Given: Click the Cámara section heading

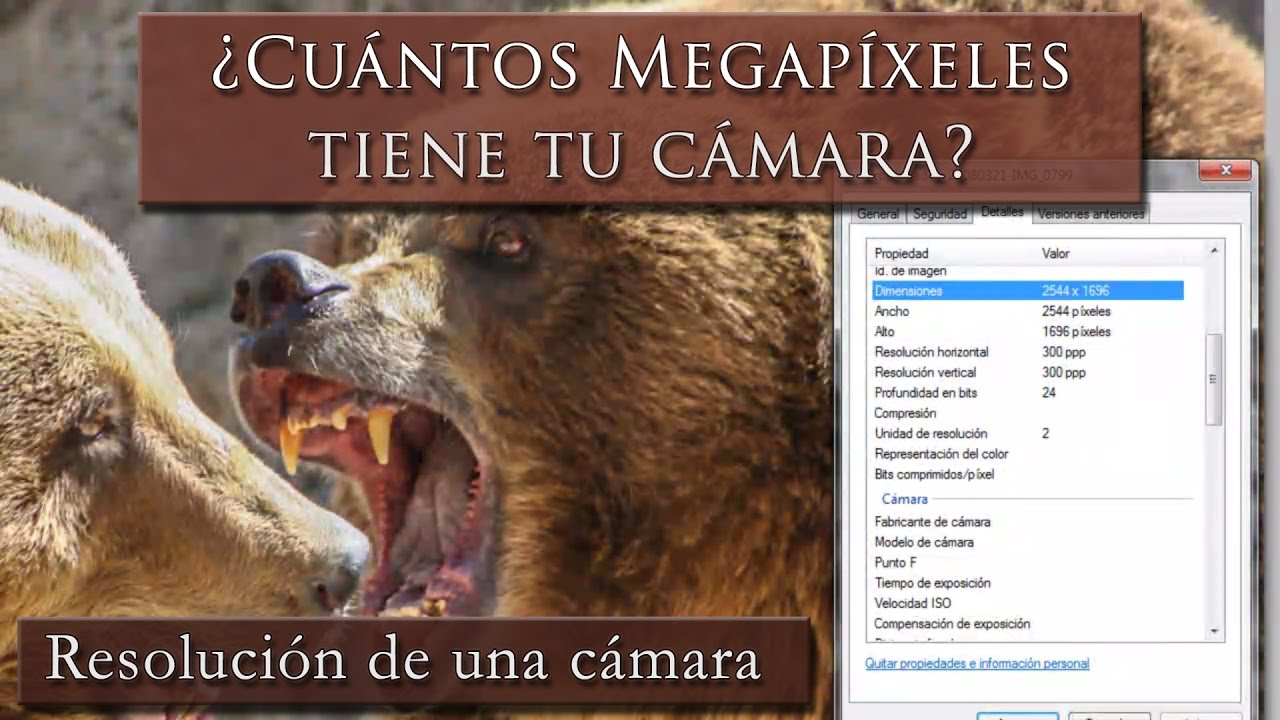Looking at the screenshot, I should 905,498.
